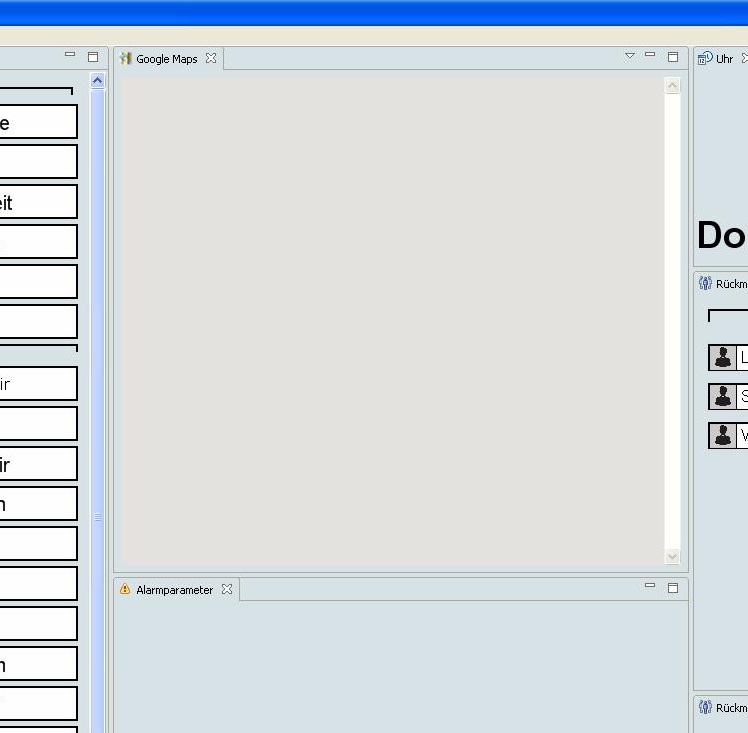Maximize the Google Maps panel
Screen dimensions: 748x733
pos(673,57)
